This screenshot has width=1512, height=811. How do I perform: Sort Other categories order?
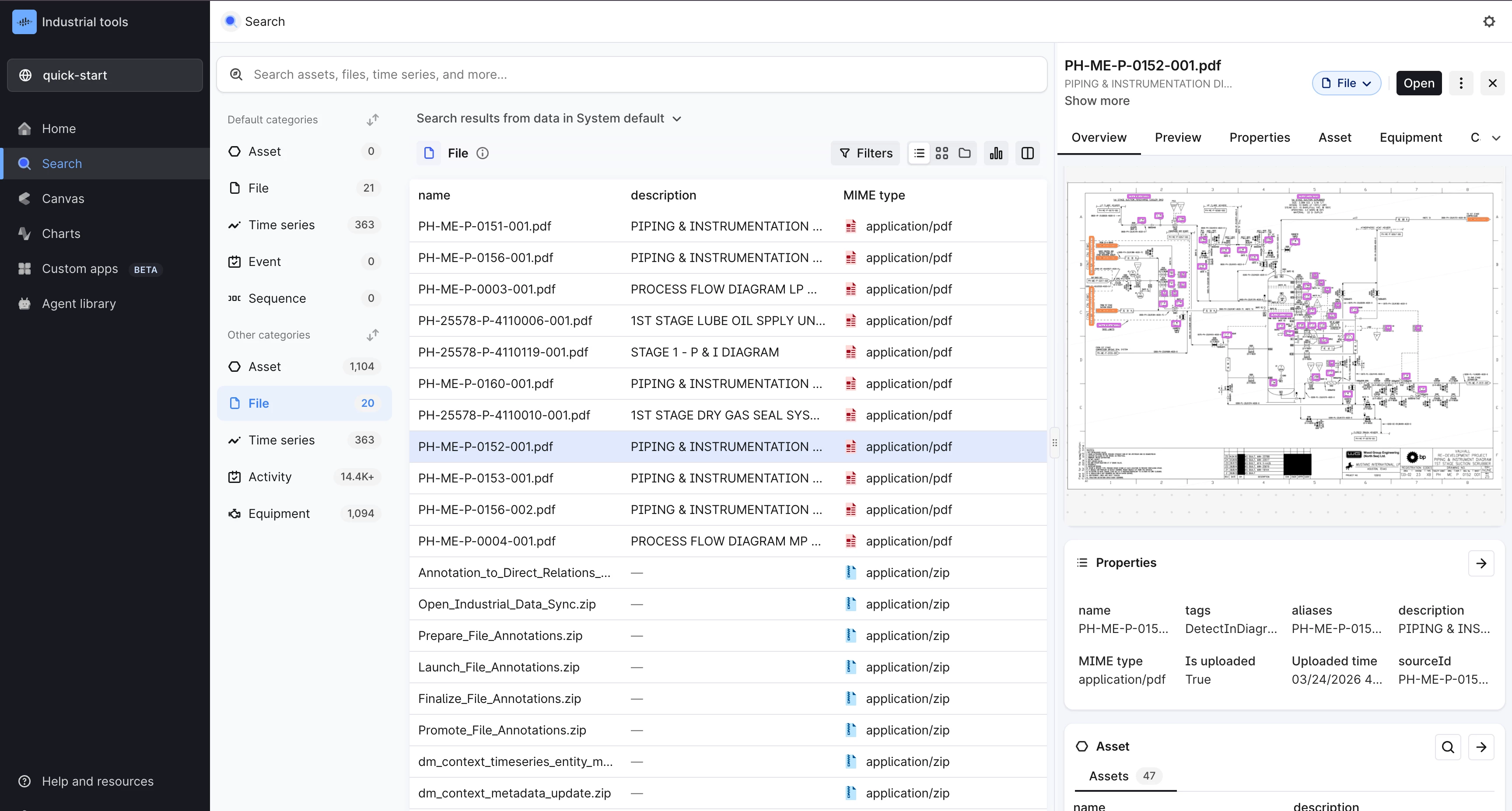coord(372,335)
